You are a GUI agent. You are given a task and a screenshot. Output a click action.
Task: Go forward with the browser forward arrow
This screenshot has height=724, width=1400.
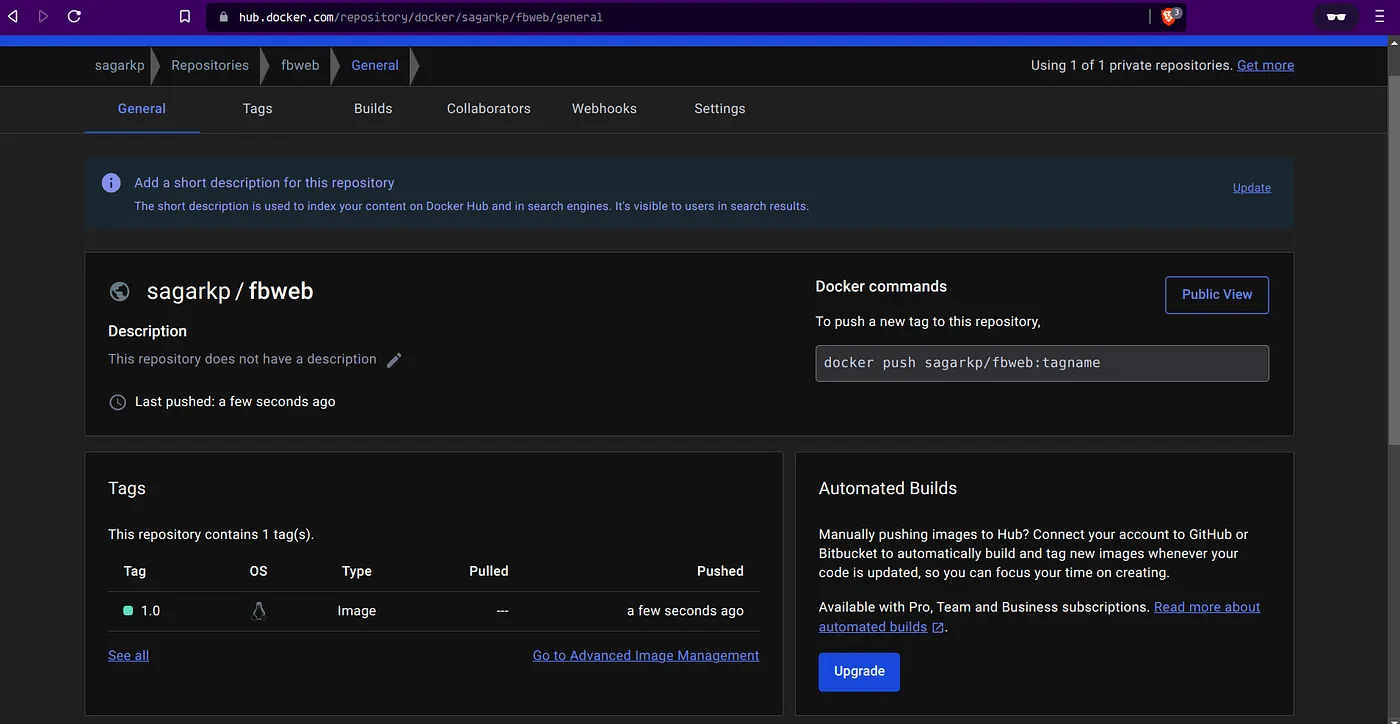click(x=42, y=16)
